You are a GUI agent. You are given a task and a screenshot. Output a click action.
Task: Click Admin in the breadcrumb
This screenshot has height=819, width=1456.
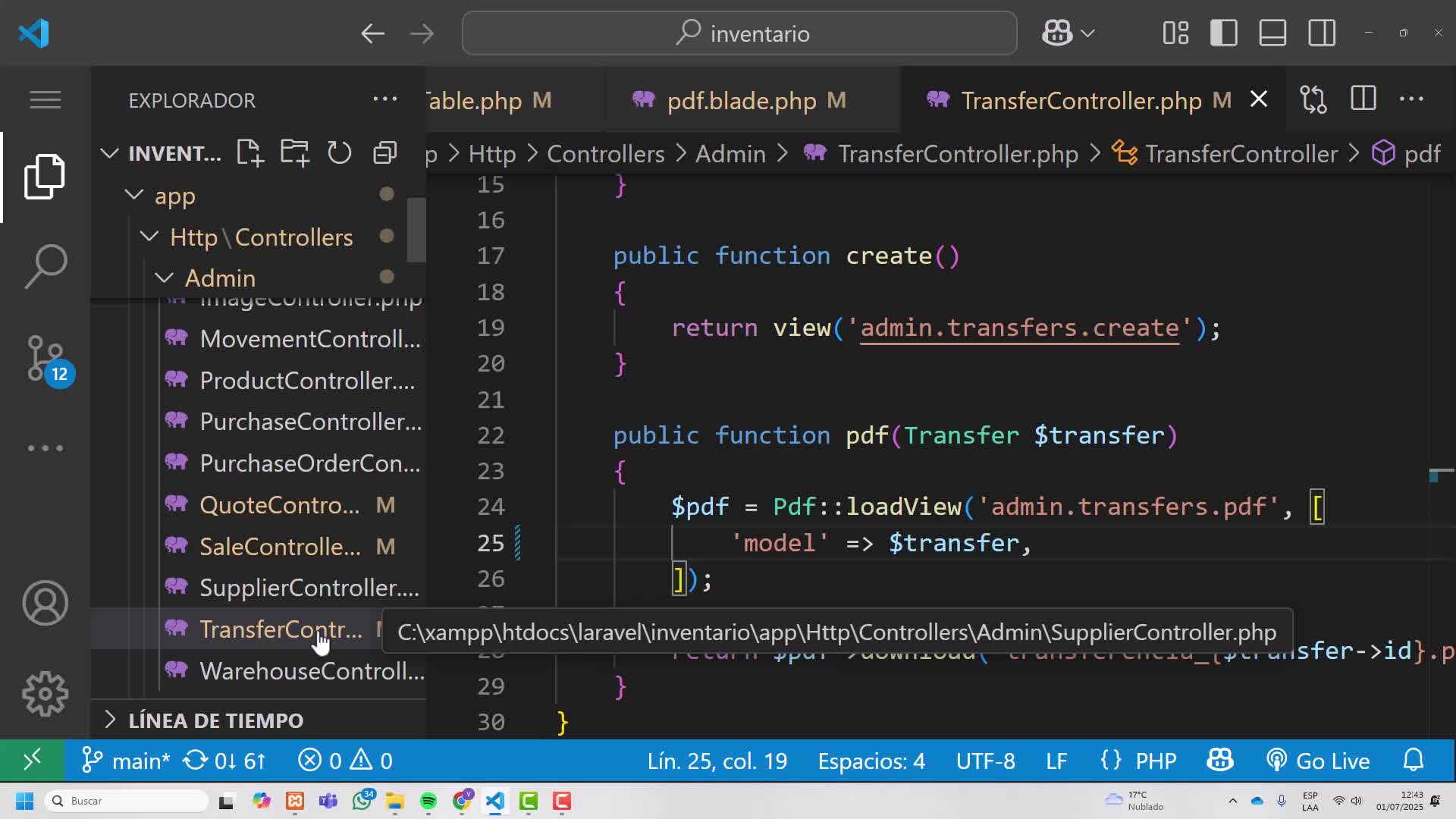point(730,154)
